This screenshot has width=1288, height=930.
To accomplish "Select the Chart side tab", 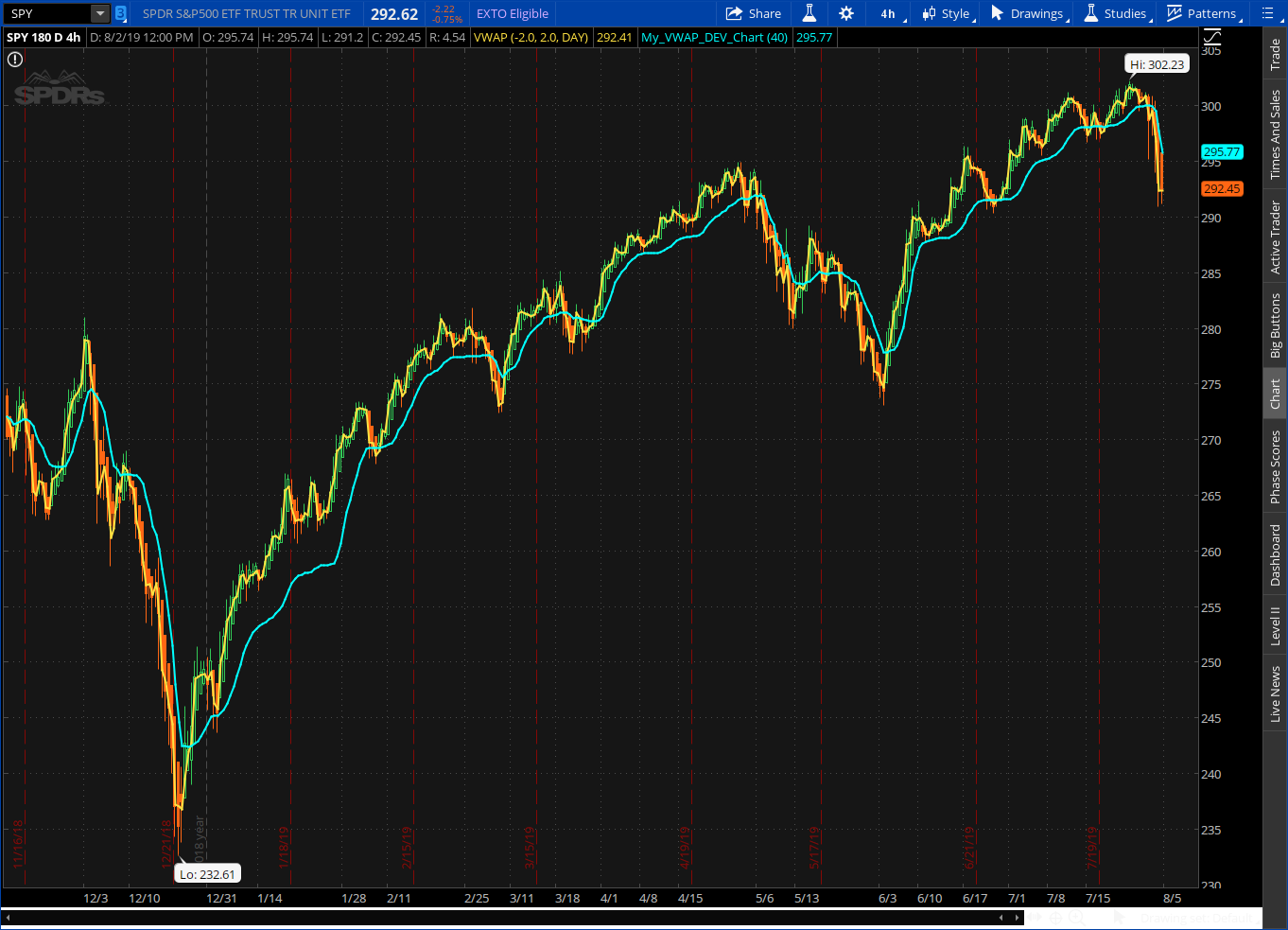I will (x=1276, y=394).
